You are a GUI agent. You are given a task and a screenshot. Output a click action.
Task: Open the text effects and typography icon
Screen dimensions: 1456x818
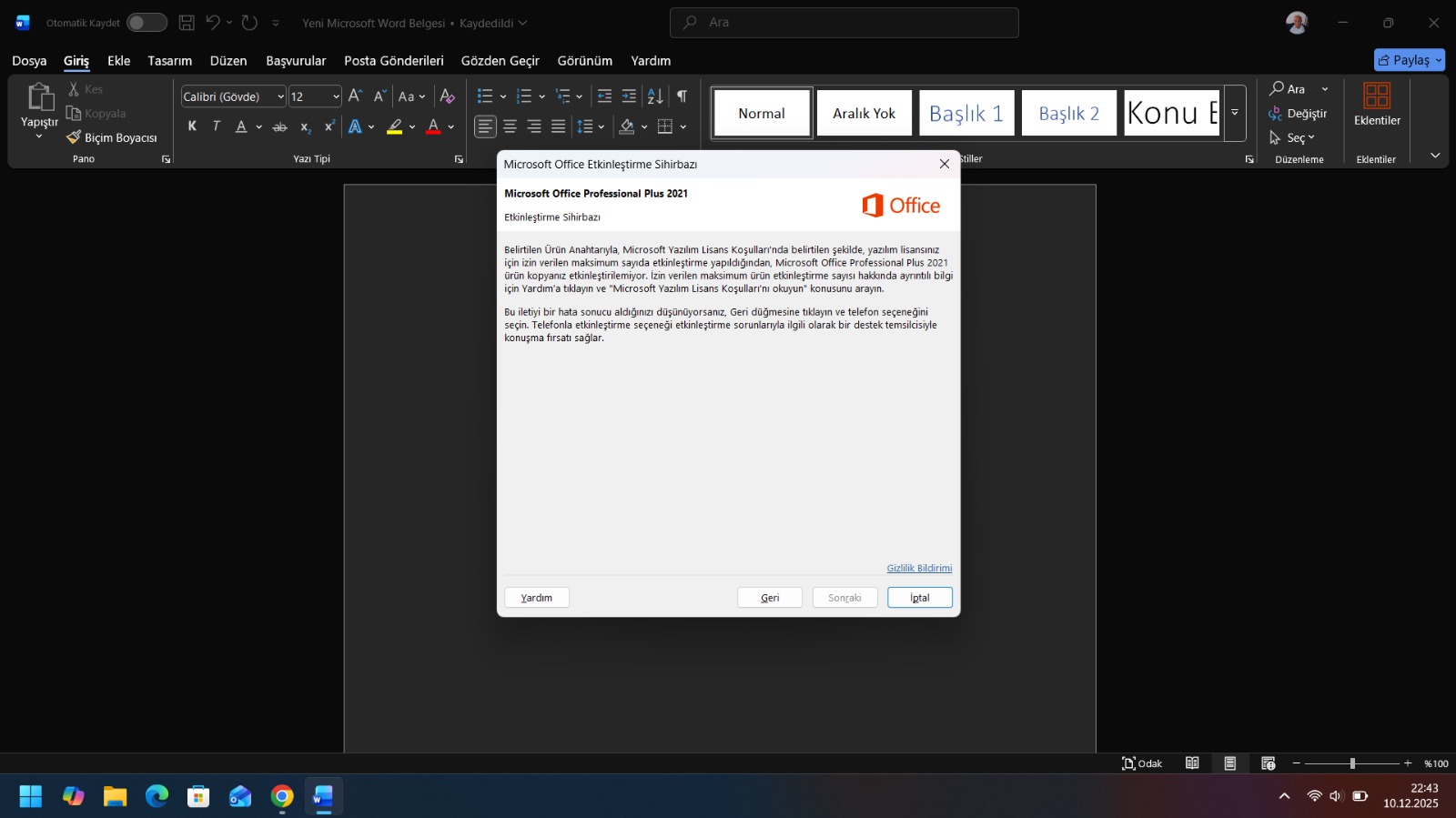tap(356, 126)
